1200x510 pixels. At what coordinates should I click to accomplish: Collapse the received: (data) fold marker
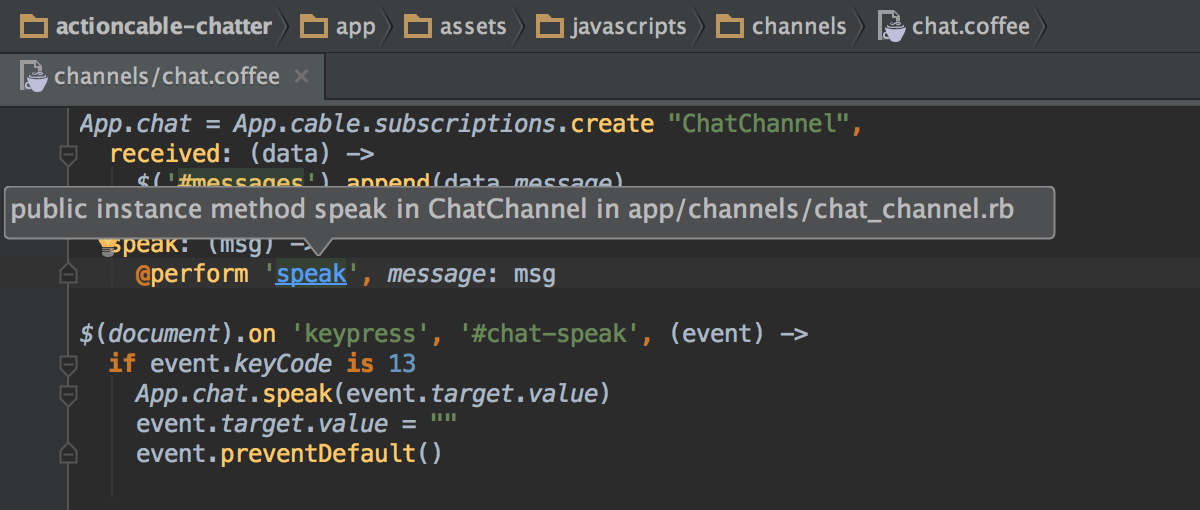(68, 155)
